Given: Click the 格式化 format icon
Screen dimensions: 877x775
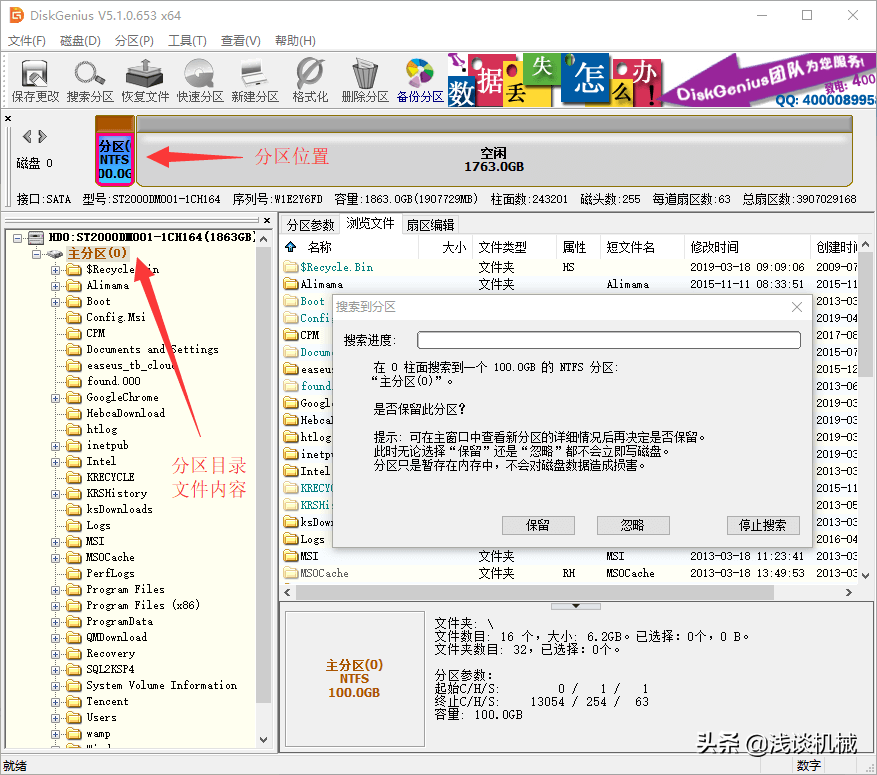Looking at the screenshot, I should (310, 81).
